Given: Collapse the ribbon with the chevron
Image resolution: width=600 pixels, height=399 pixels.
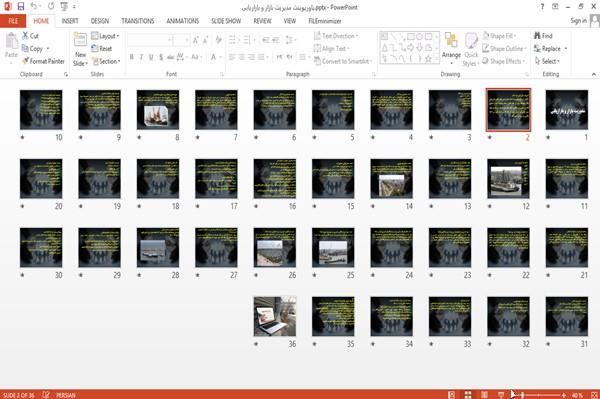Looking at the screenshot, I should click(x=593, y=74).
